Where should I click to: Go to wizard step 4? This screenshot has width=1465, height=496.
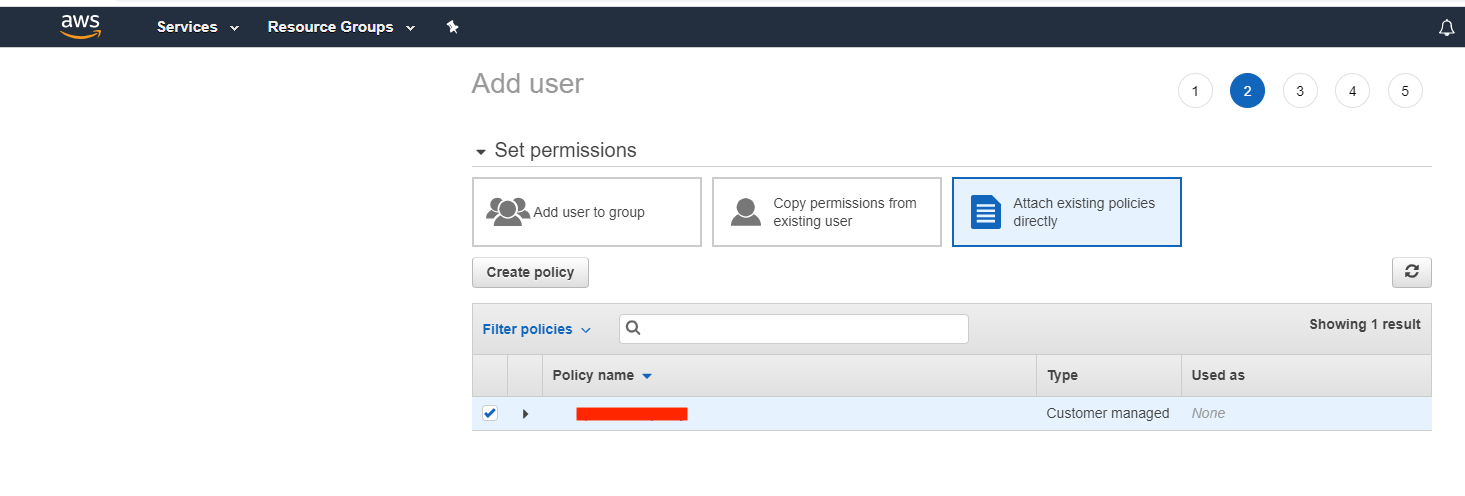tap(1352, 91)
